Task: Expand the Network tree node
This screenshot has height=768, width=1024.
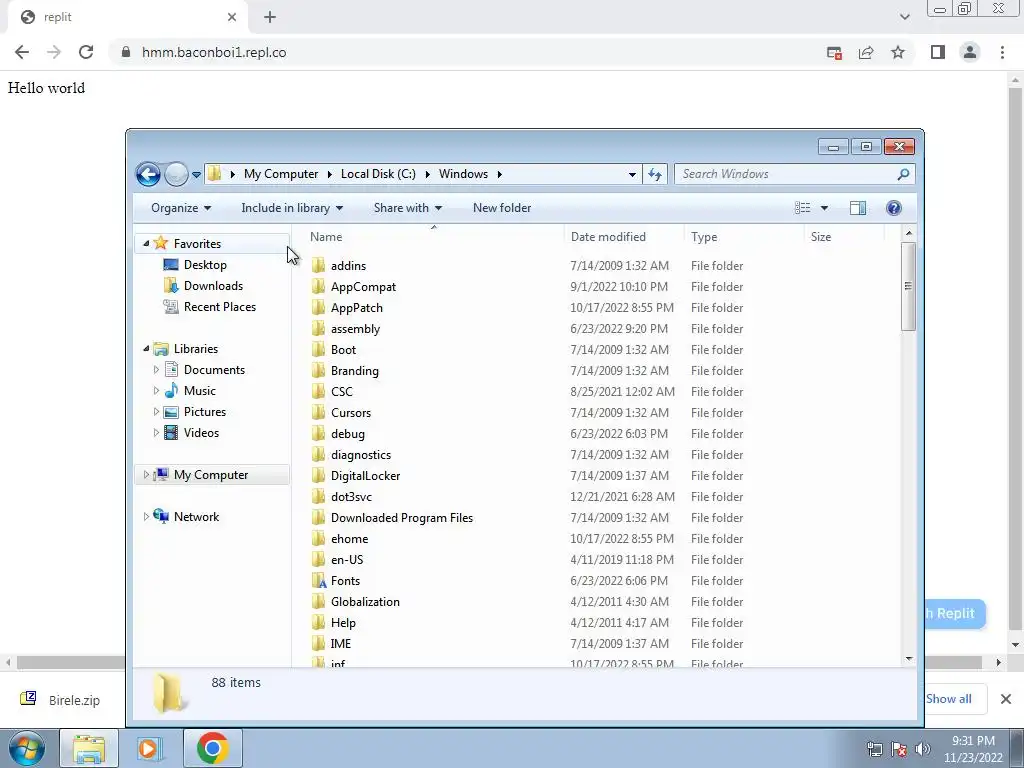Action: [146, 517]
